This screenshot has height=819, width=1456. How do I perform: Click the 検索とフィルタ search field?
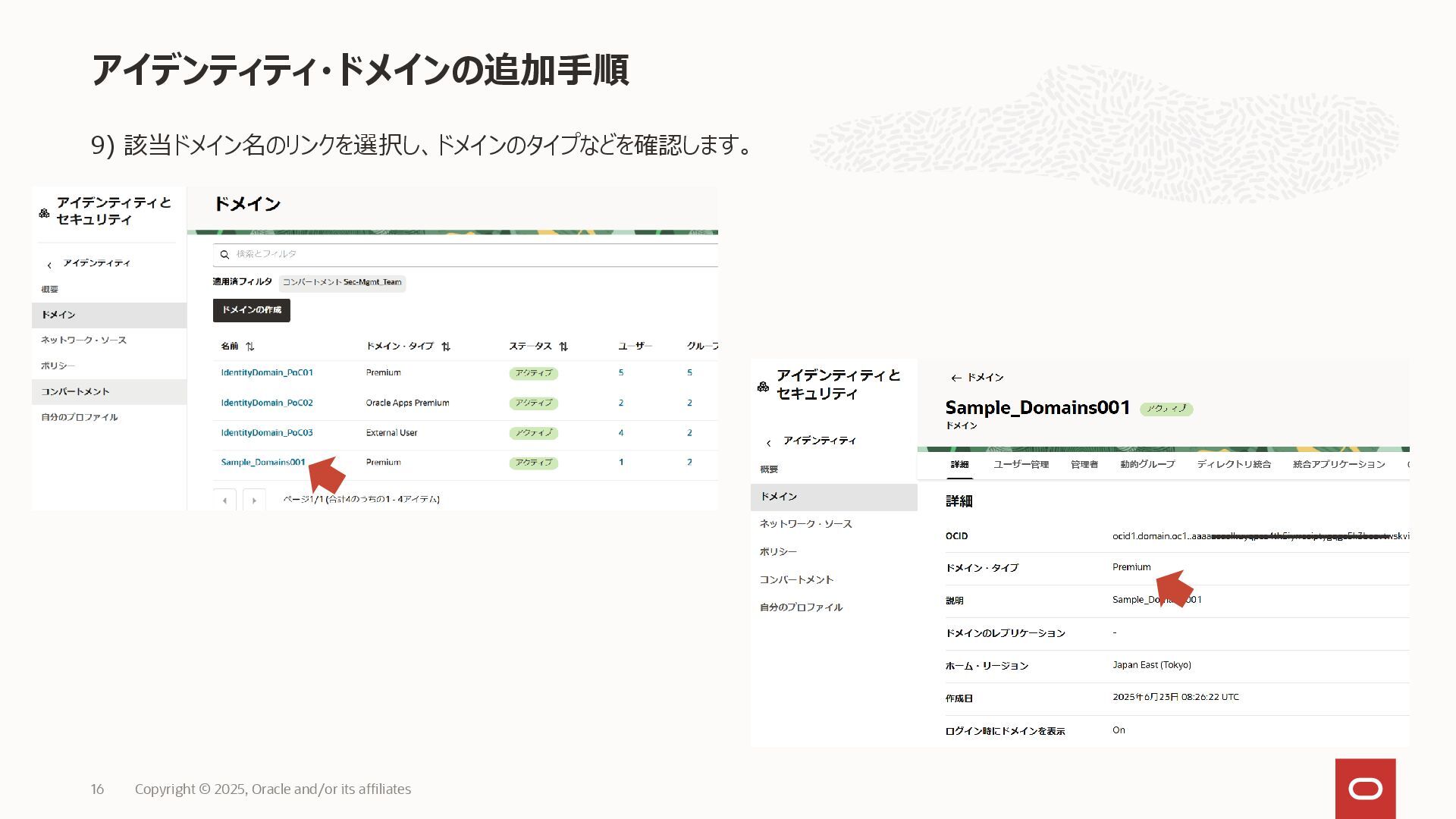(x=466, y=255)
